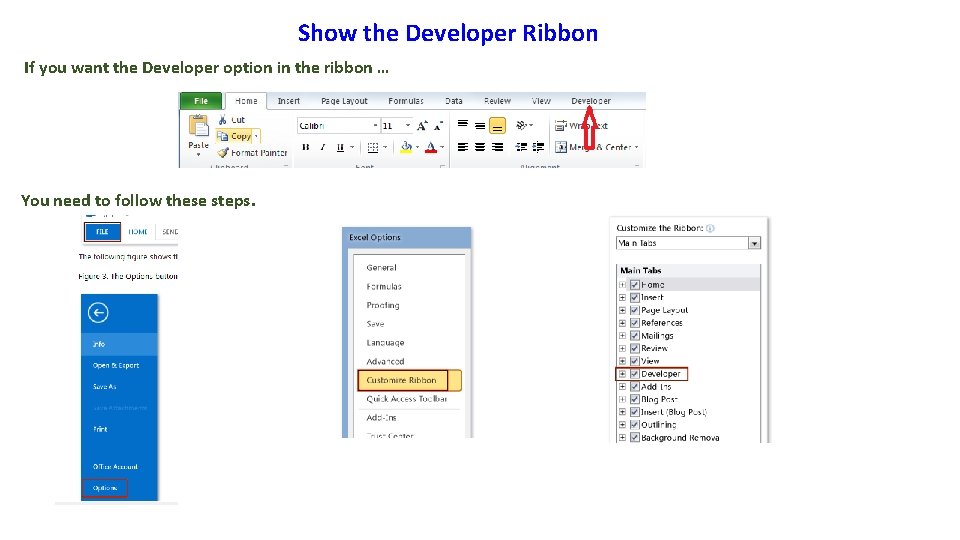Screen dimensions: 960x540
Task: Toggle the Review checkbox in Main Tabs
Action: click(635, 348)
